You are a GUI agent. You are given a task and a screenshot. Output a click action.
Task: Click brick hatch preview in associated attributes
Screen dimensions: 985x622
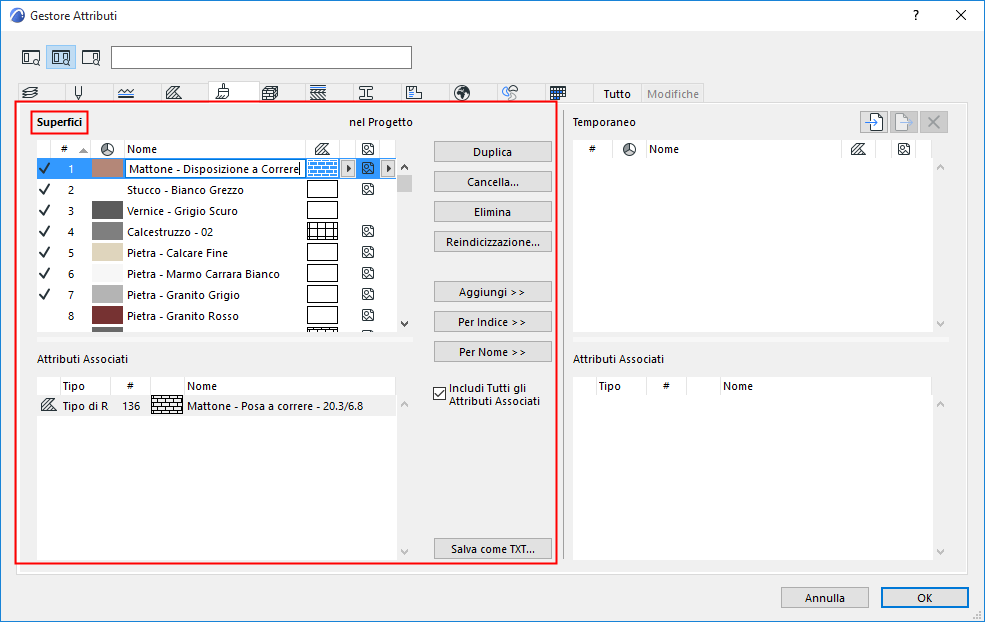point(167,405)
